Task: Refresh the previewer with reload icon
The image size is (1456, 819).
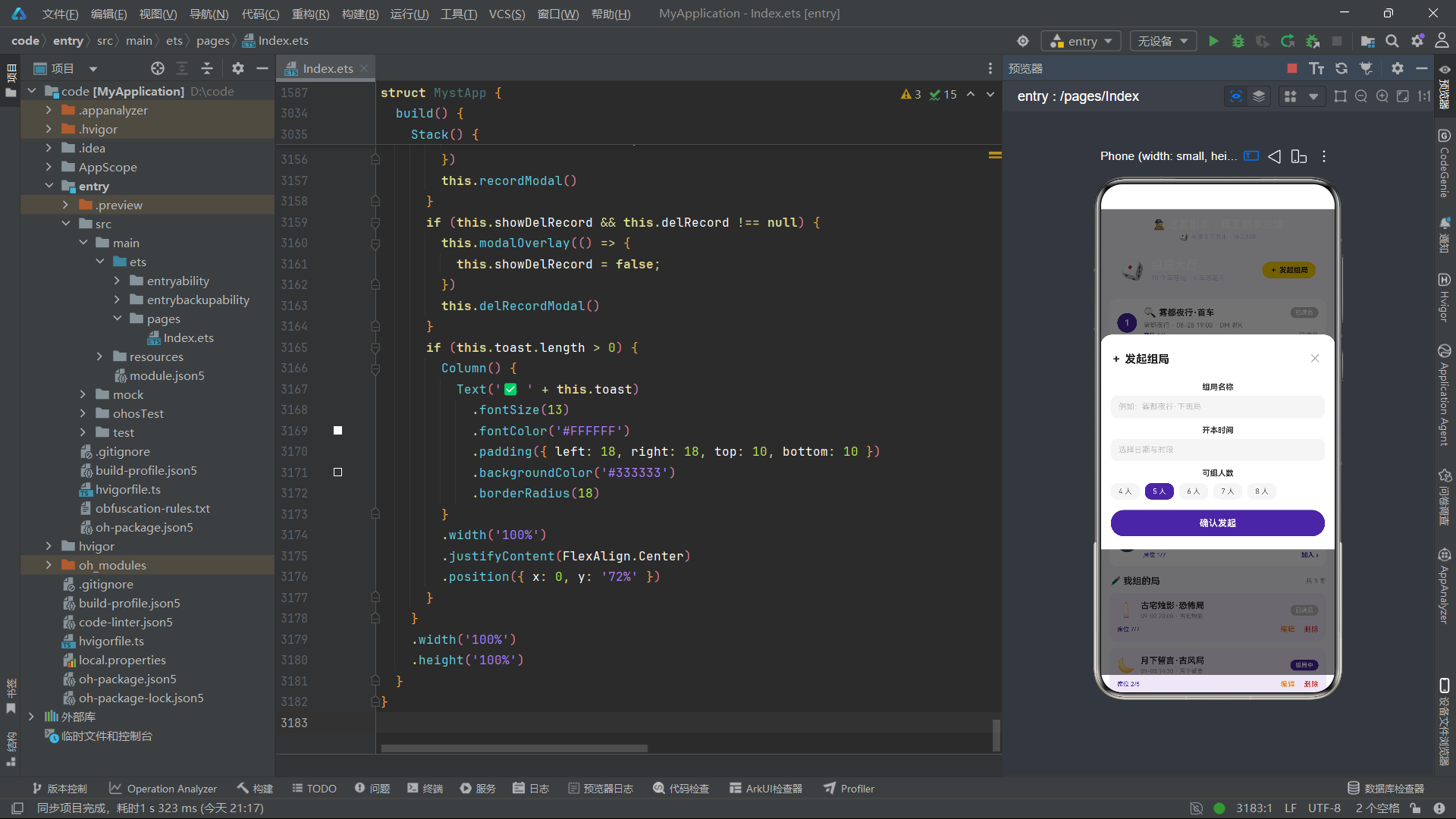Action: [x=1341, y=68]
